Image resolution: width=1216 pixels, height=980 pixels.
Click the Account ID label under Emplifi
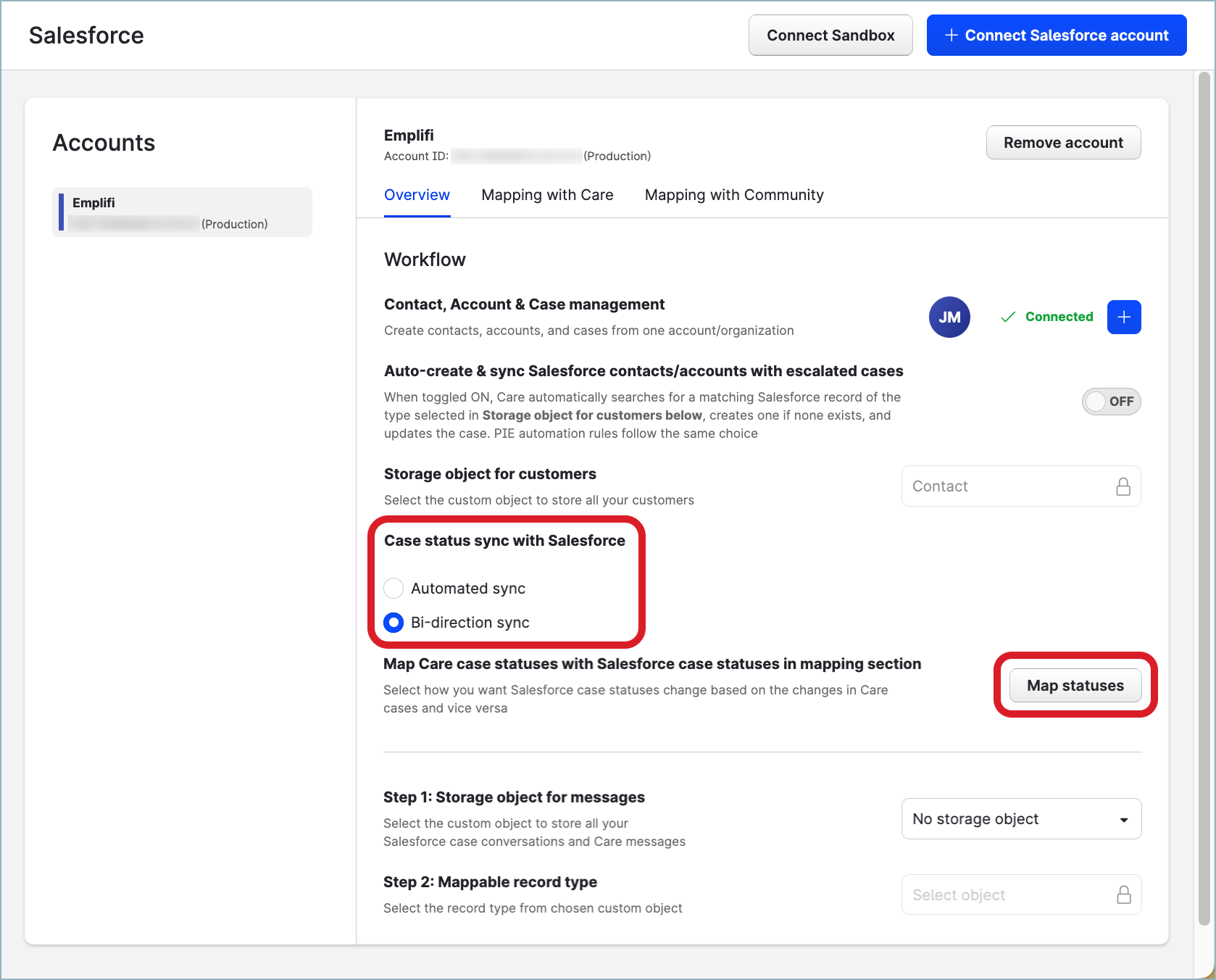[x=416, y=156]
